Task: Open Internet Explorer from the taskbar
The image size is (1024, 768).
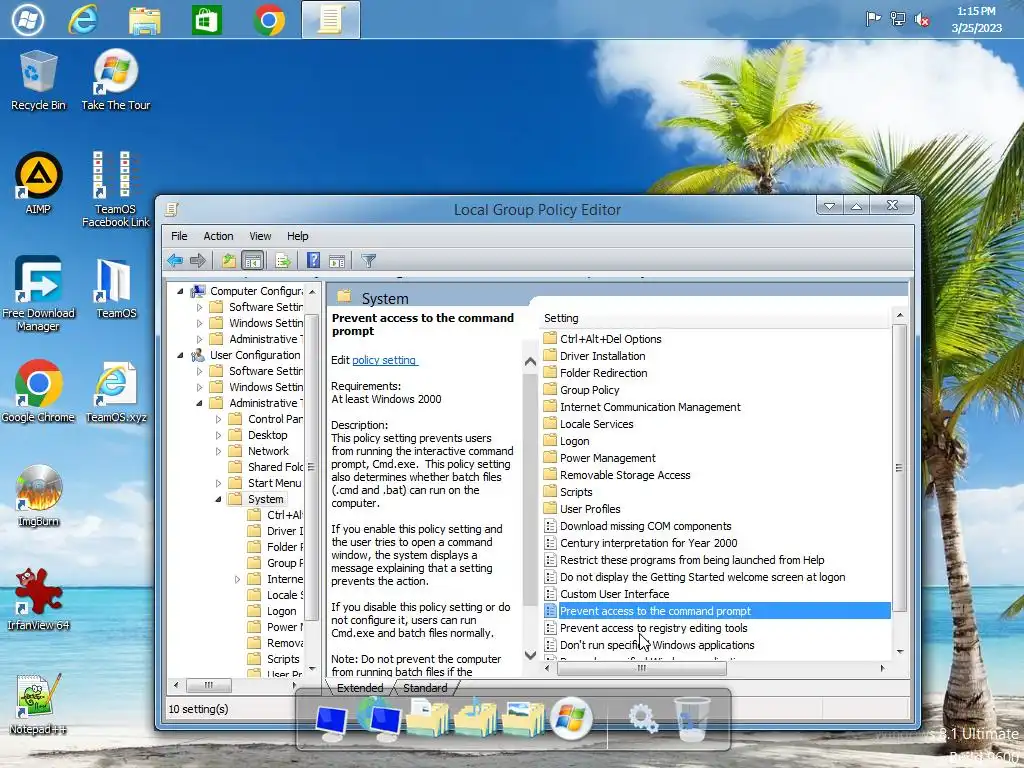Action: pyautogui.click(x=84, y=19)
